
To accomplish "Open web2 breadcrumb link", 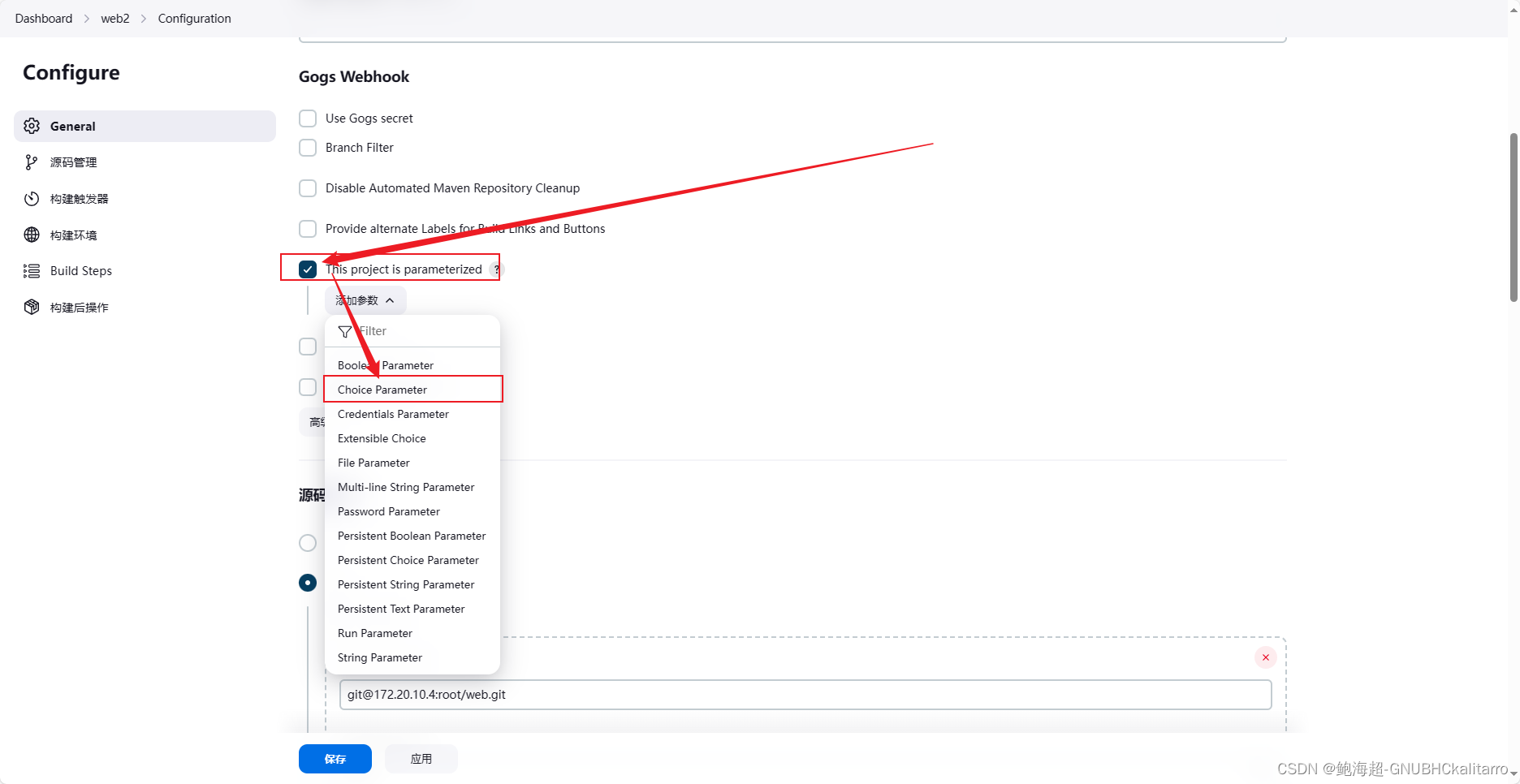I will click(115, 19).
